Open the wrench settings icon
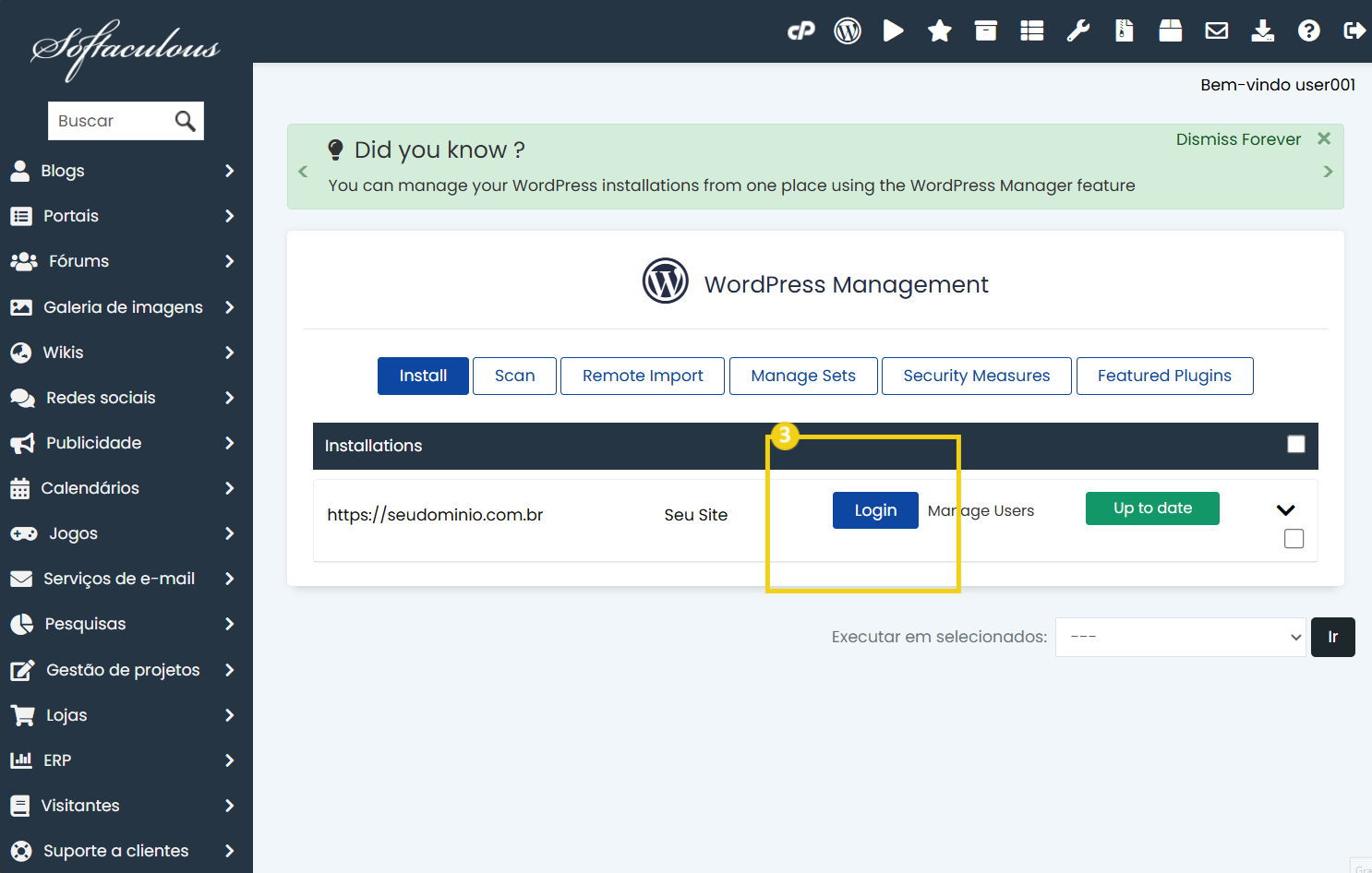The height and width of the screenshot is (873, 1372). (1078, 31)
